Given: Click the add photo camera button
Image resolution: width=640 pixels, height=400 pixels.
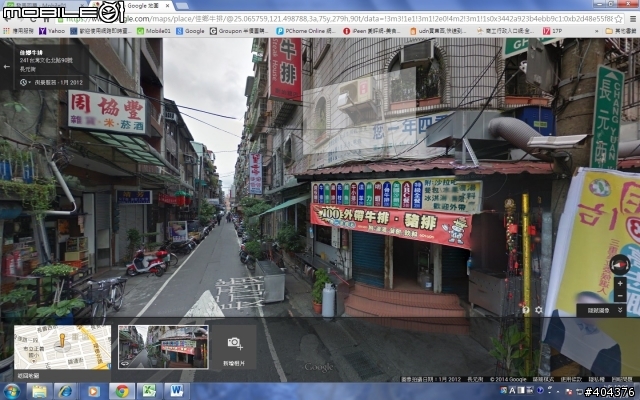Looking at the screenshot, I should pos(234,347).
